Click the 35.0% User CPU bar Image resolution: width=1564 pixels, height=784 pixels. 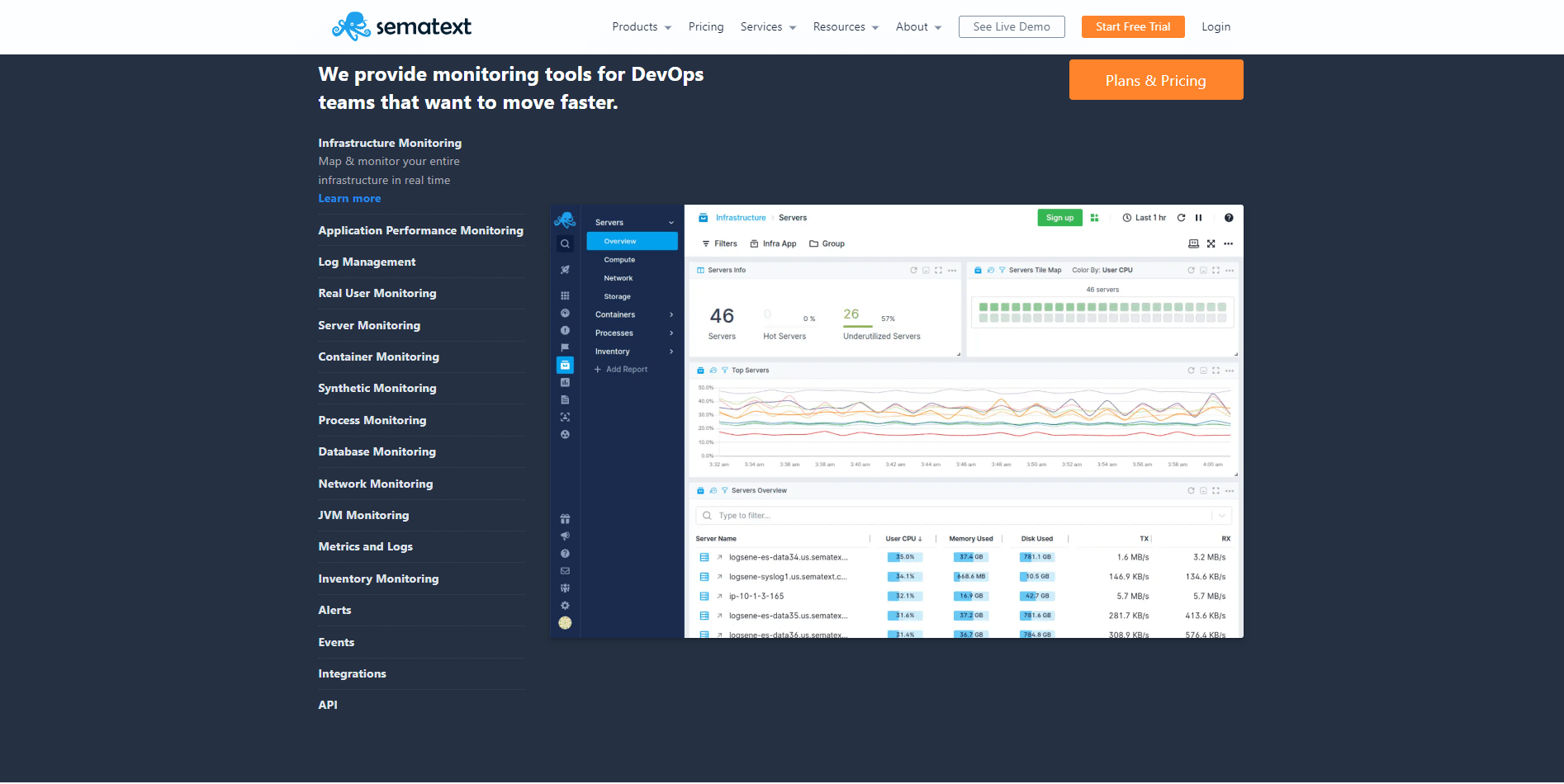[x=905, y=557]
